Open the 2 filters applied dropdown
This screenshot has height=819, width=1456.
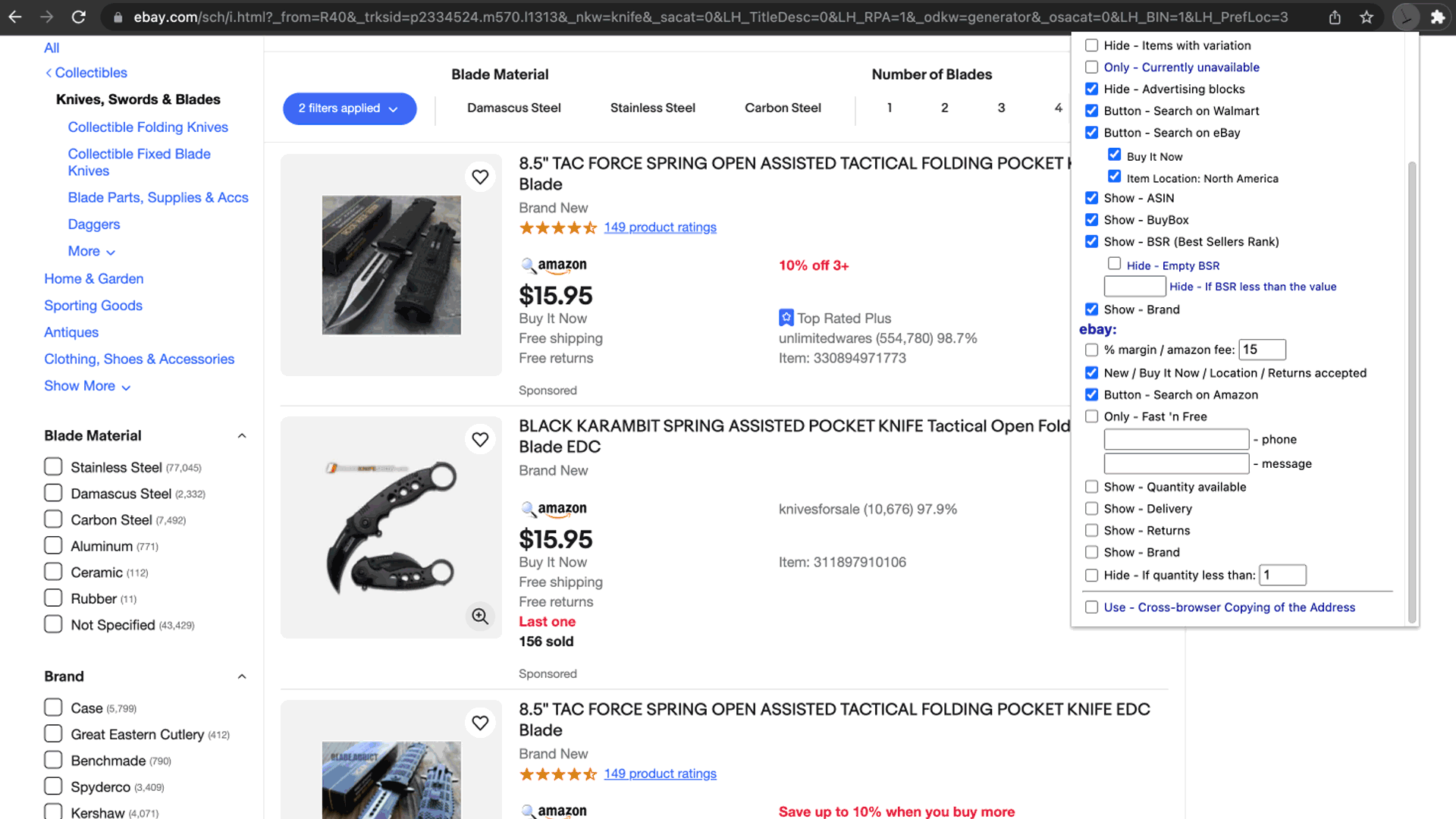350,108
